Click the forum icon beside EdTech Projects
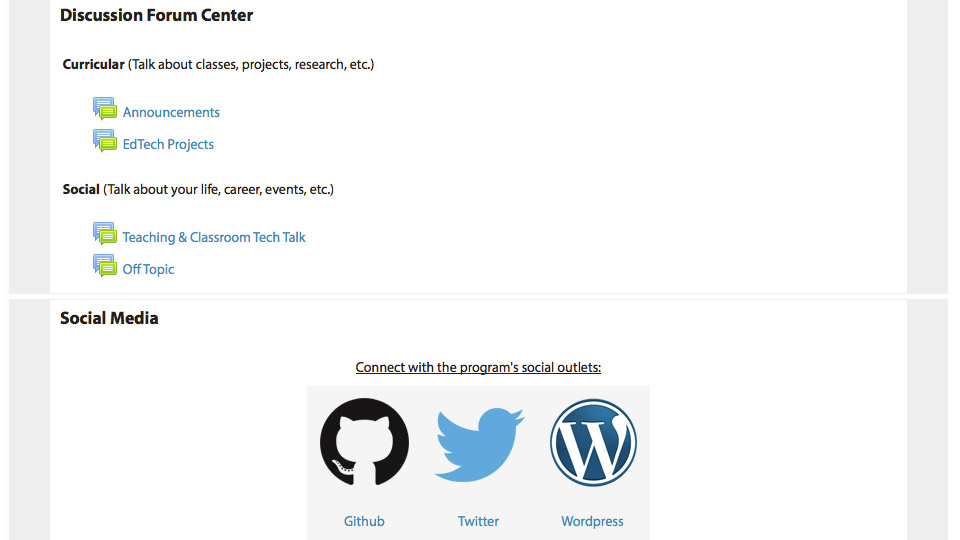 click(x=105, y=140)
